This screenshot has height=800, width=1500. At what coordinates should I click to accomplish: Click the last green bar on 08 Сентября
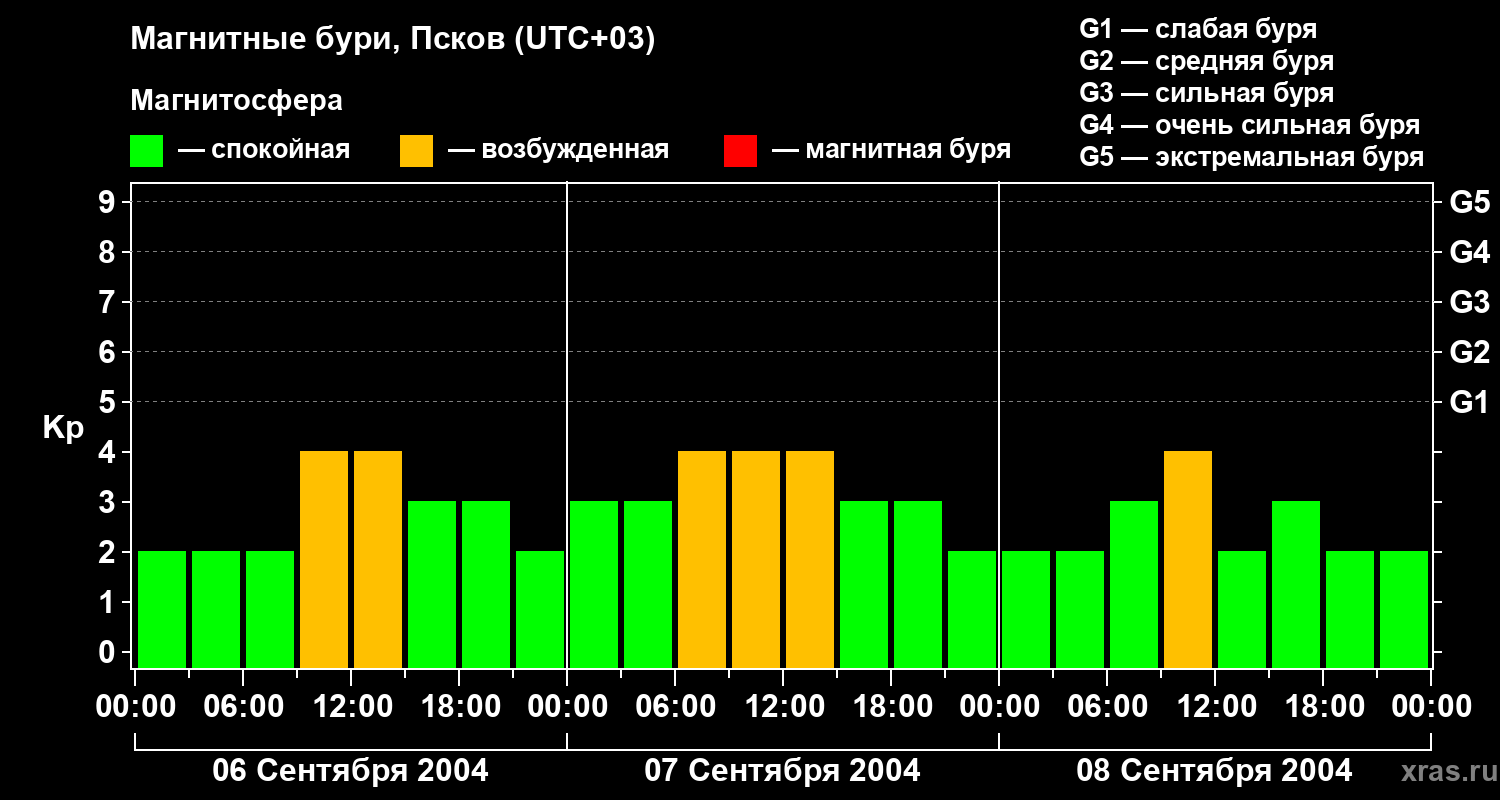tap(1404, 609)
